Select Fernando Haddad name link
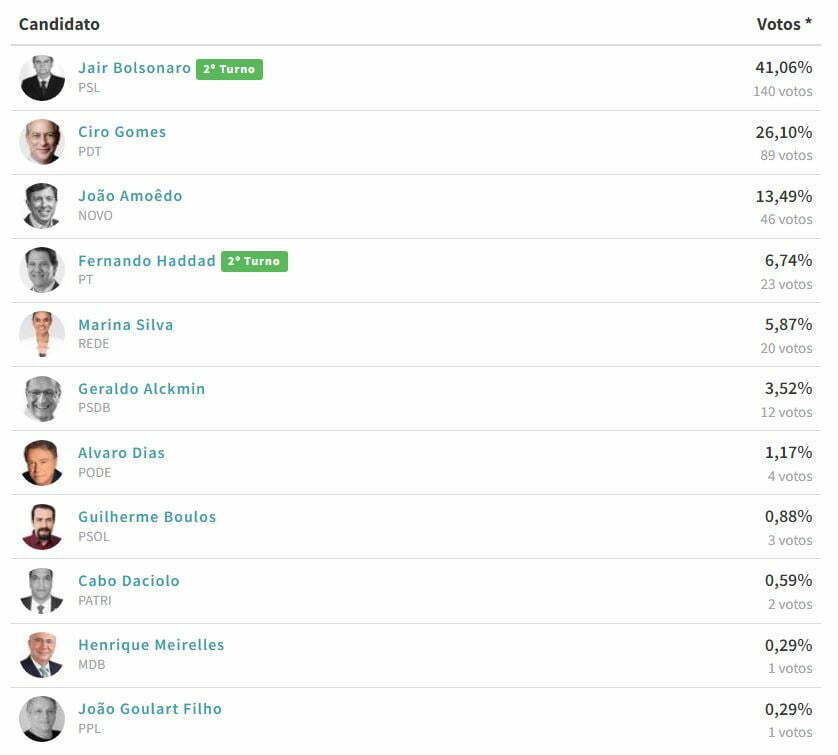The width and height of the screenshot is (838, 755). [x=146, y=261]
